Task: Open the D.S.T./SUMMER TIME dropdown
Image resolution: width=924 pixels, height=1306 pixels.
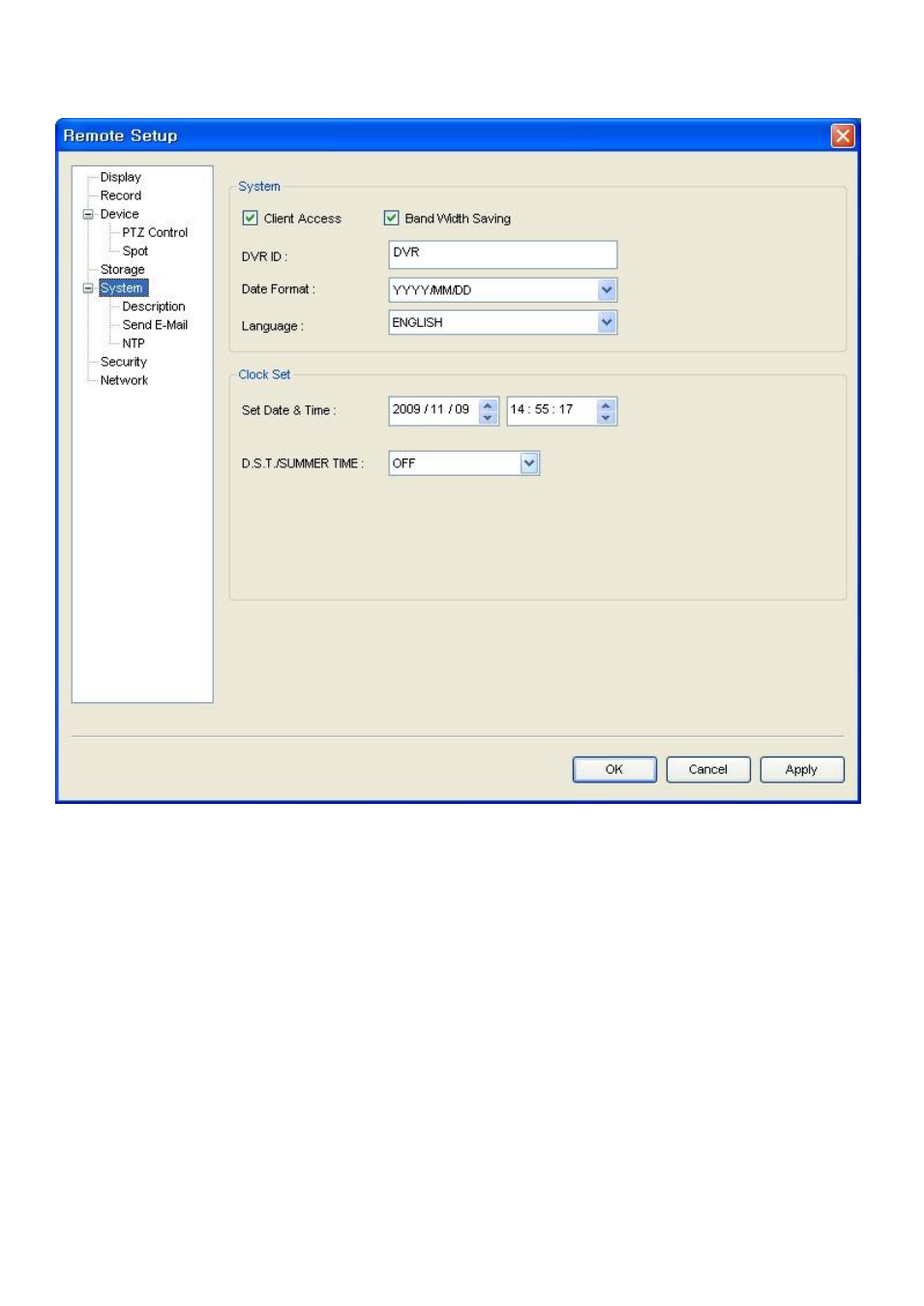Action: coord(529,463)
